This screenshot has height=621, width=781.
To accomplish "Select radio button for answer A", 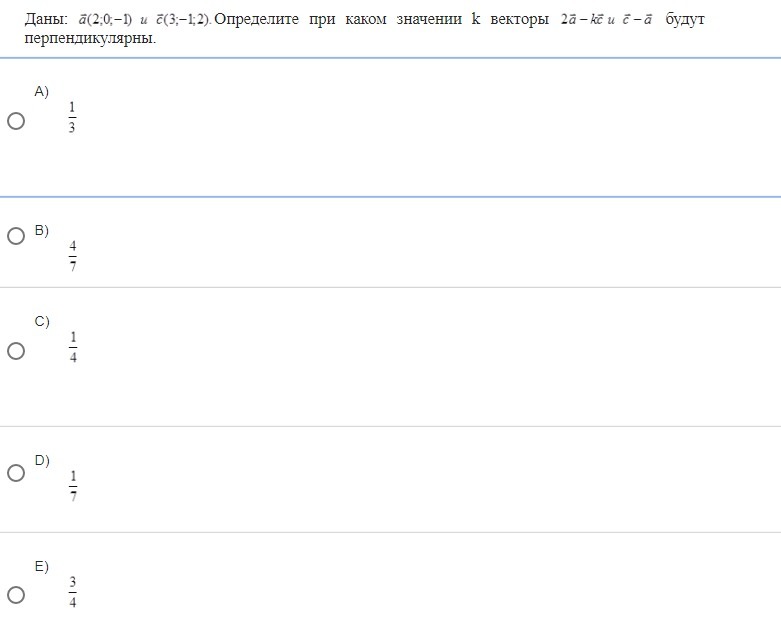I will [16, 121].
